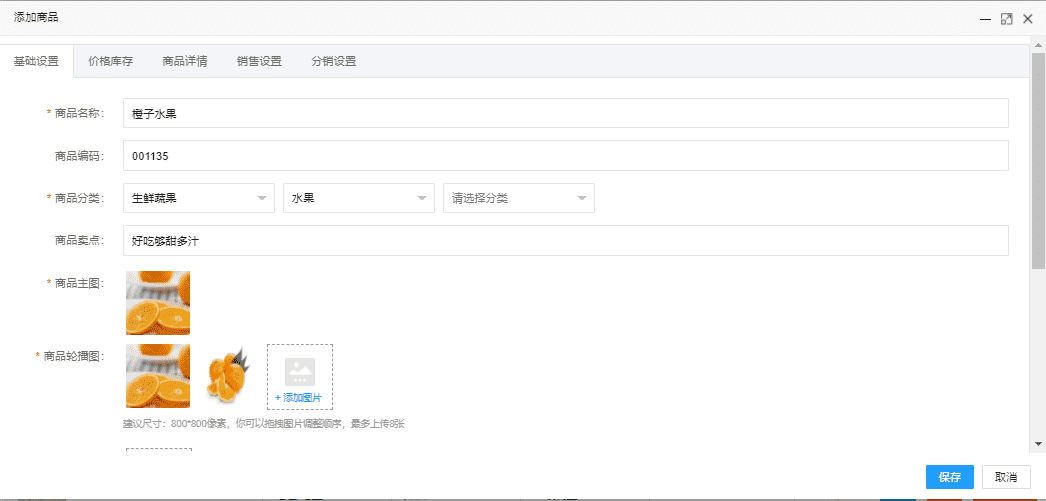Click the 商品名称 input field
This screenshot has width=1046, height=501.
click(565, 114)
